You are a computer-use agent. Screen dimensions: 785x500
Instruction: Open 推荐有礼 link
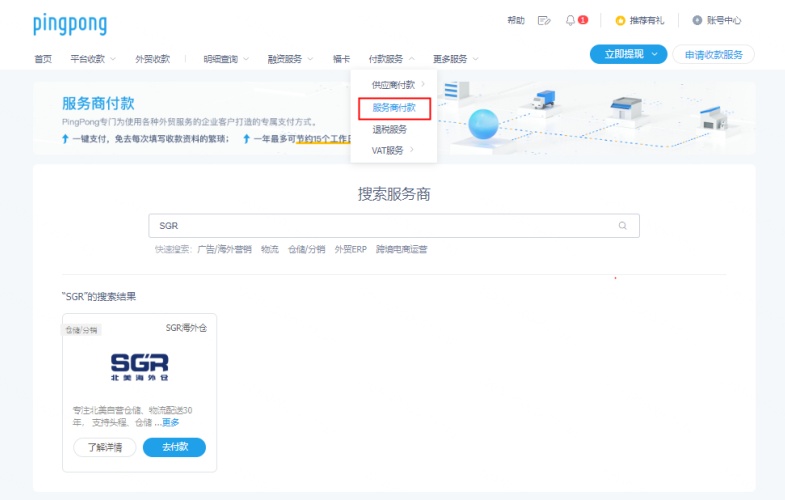[x=646, y=21]
